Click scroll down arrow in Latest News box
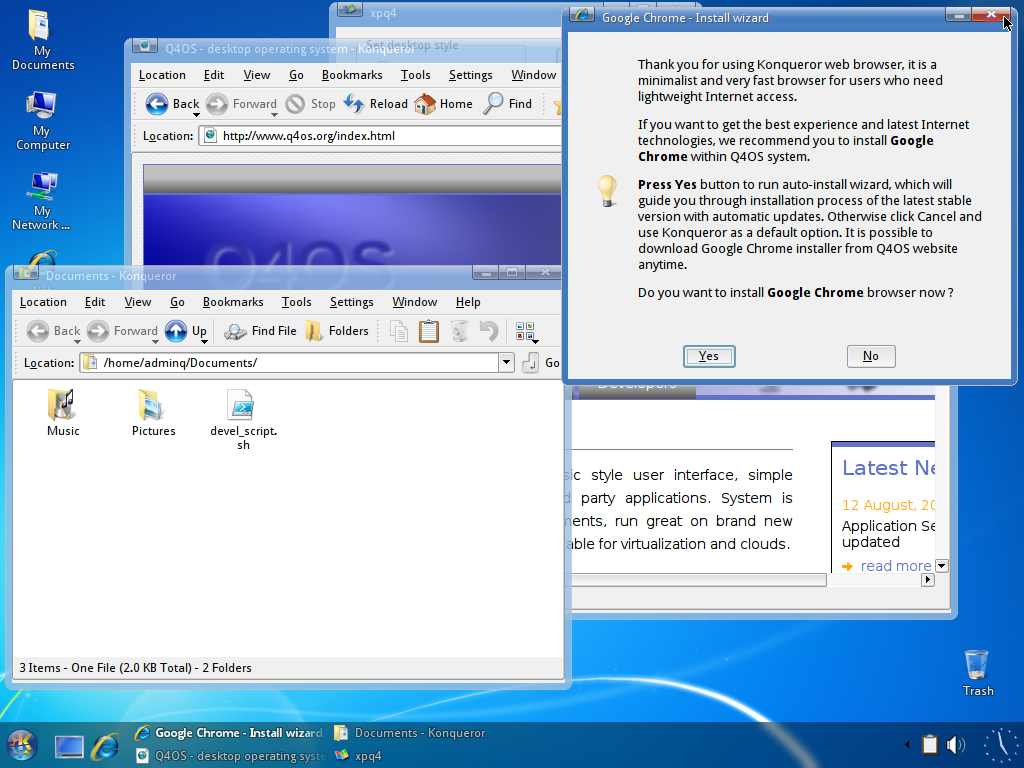This screenshot has height=768, width=1024. pyautogui.click(x=942, y=566)
